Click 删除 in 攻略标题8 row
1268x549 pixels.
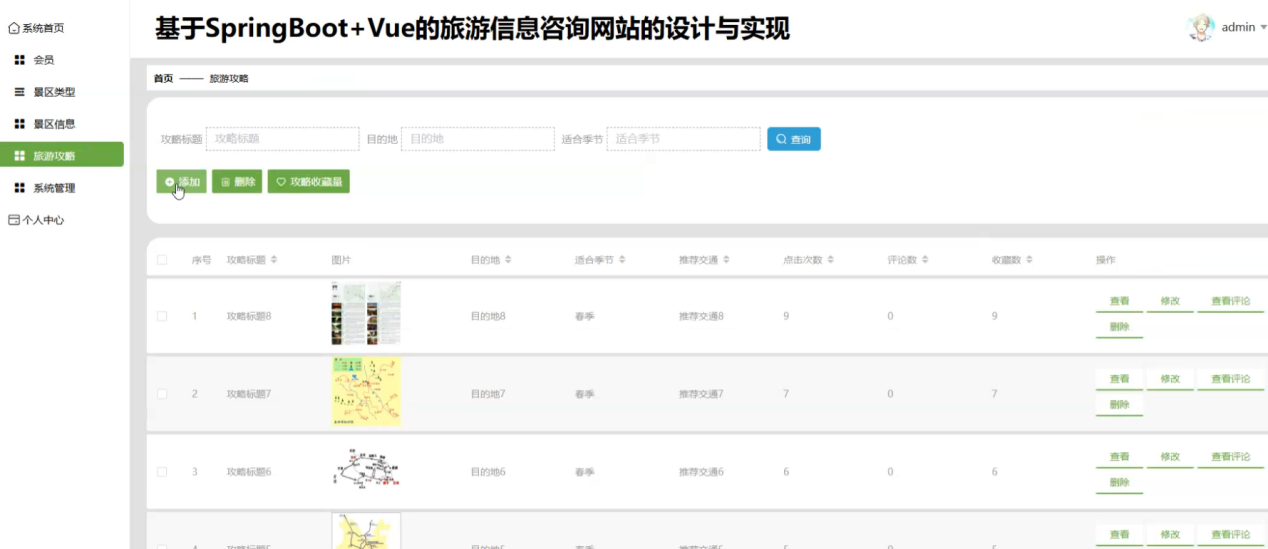(x=1119, y=327)
